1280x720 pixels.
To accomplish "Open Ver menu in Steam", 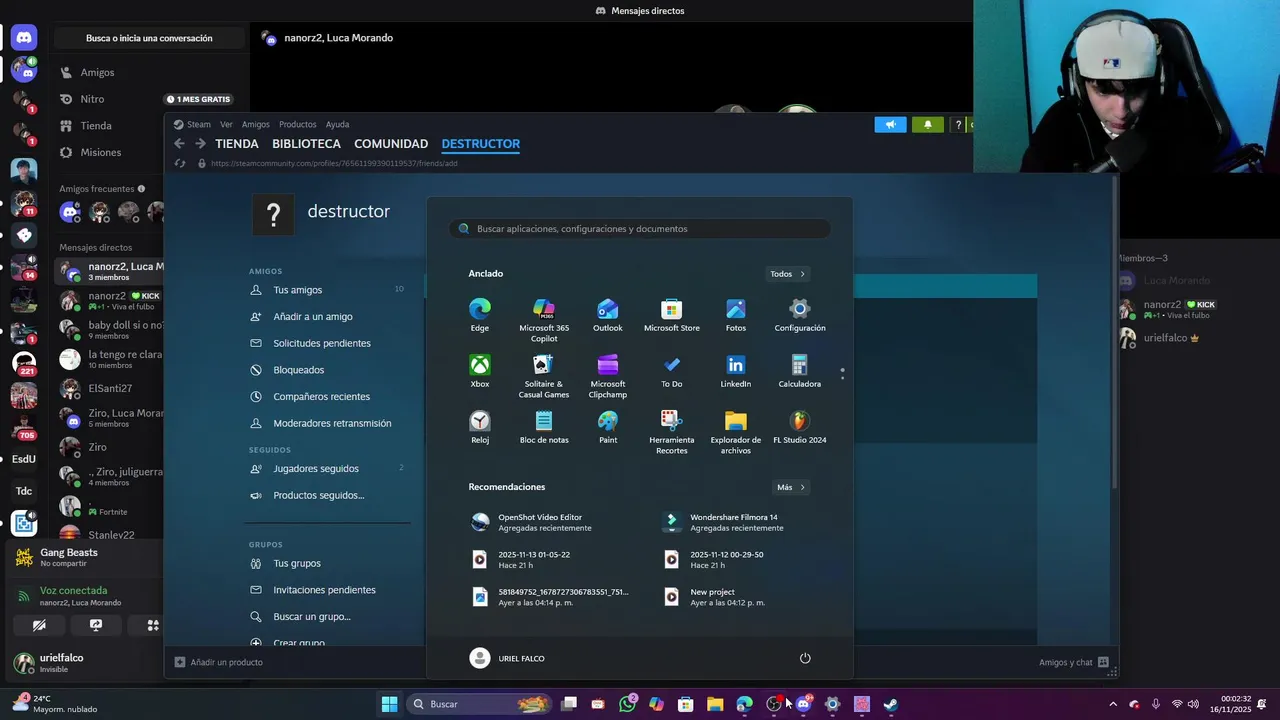I will point(226,125).
